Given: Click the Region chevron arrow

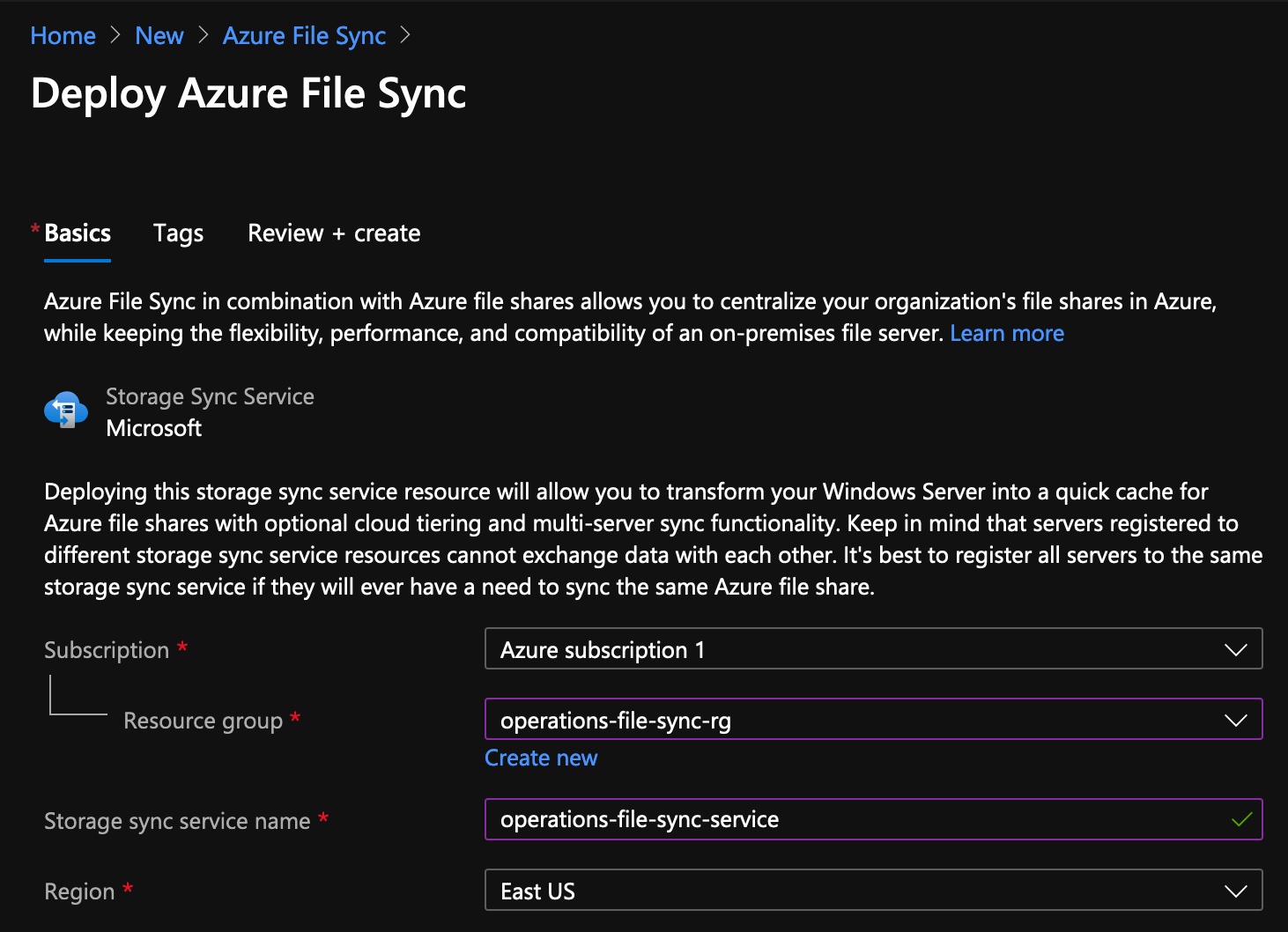Looking at the screenshot, I should (1236, 891).
